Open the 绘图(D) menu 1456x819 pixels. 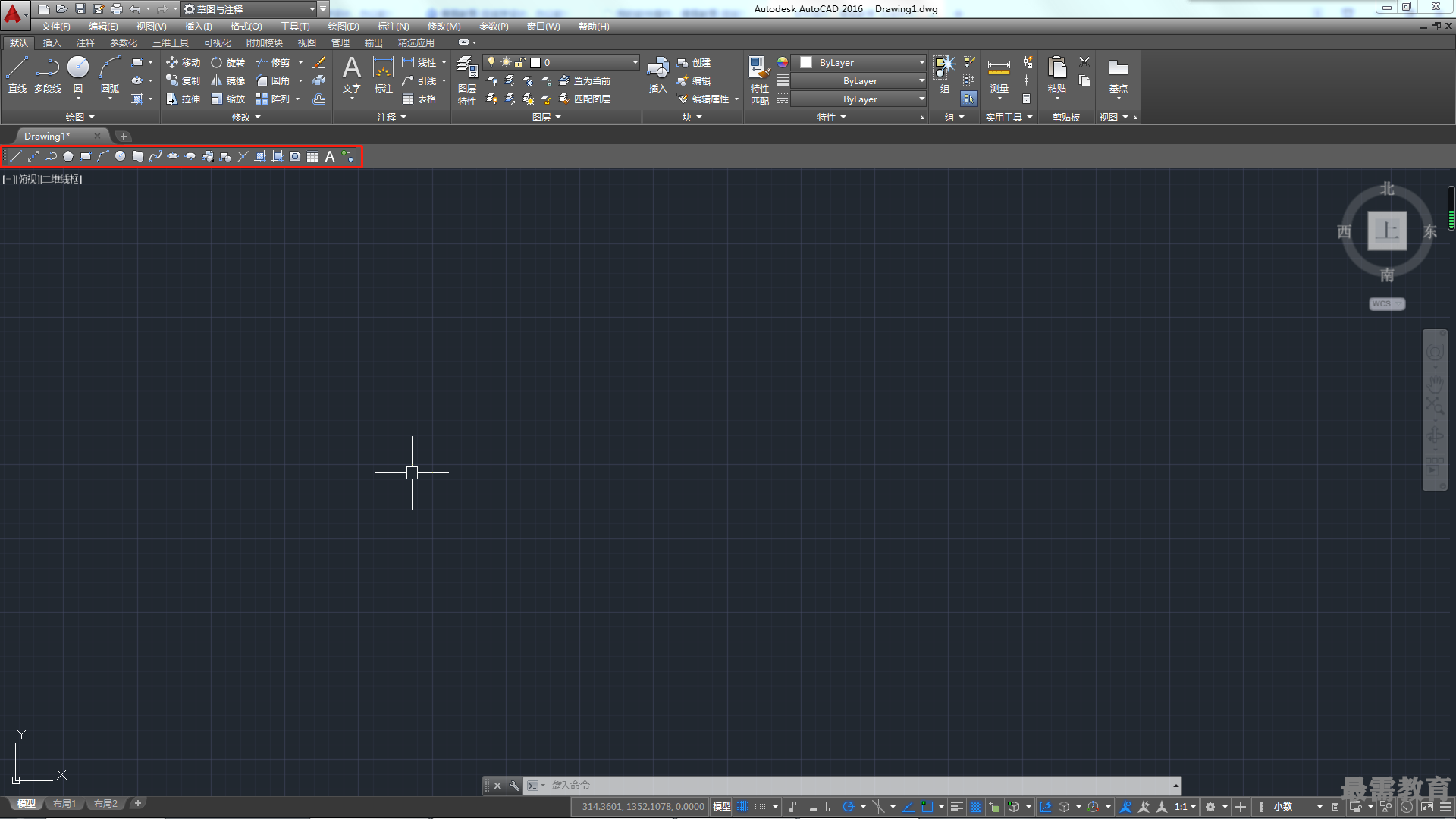(344, 27)
